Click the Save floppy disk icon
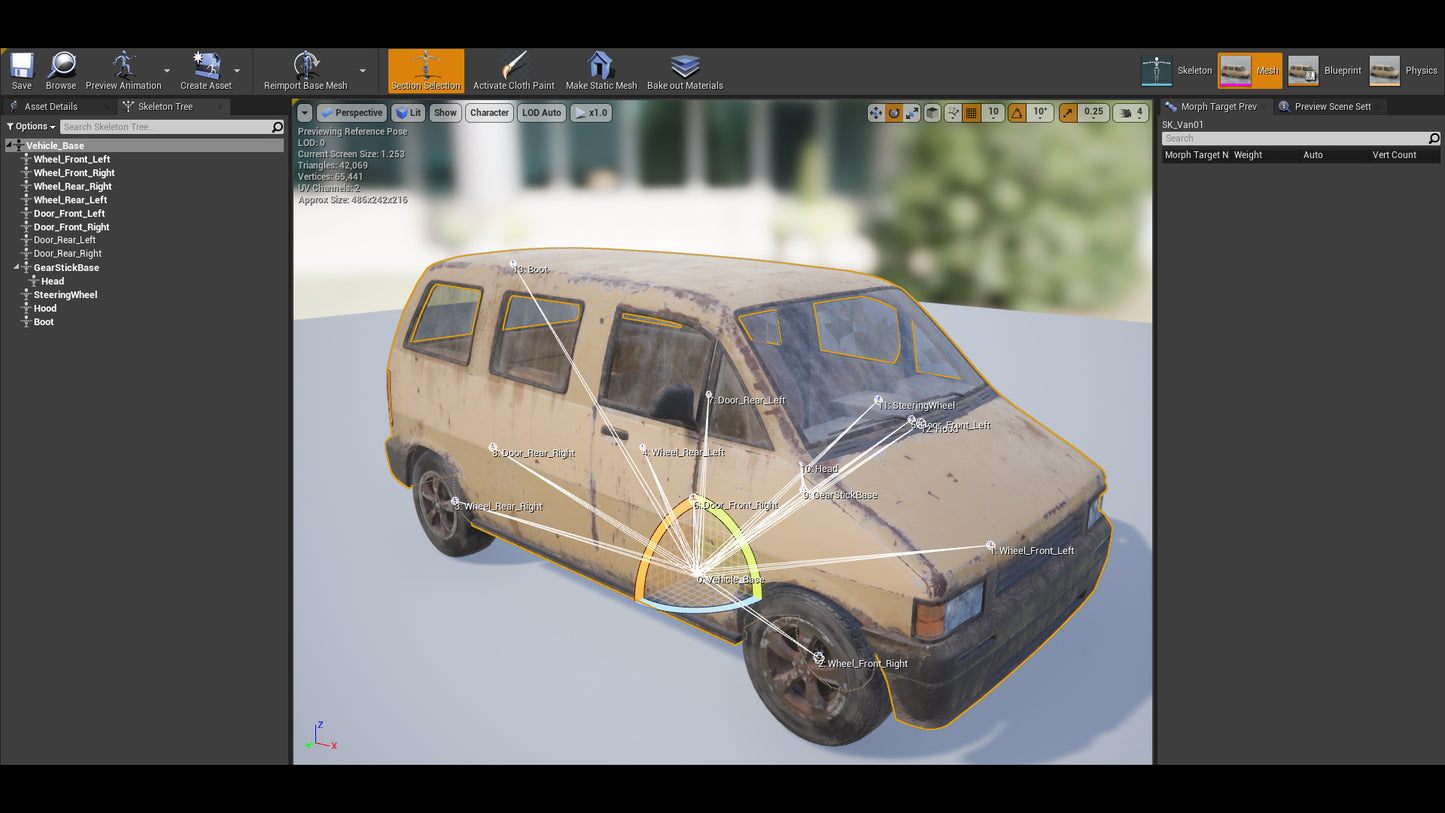 point(21,67)
